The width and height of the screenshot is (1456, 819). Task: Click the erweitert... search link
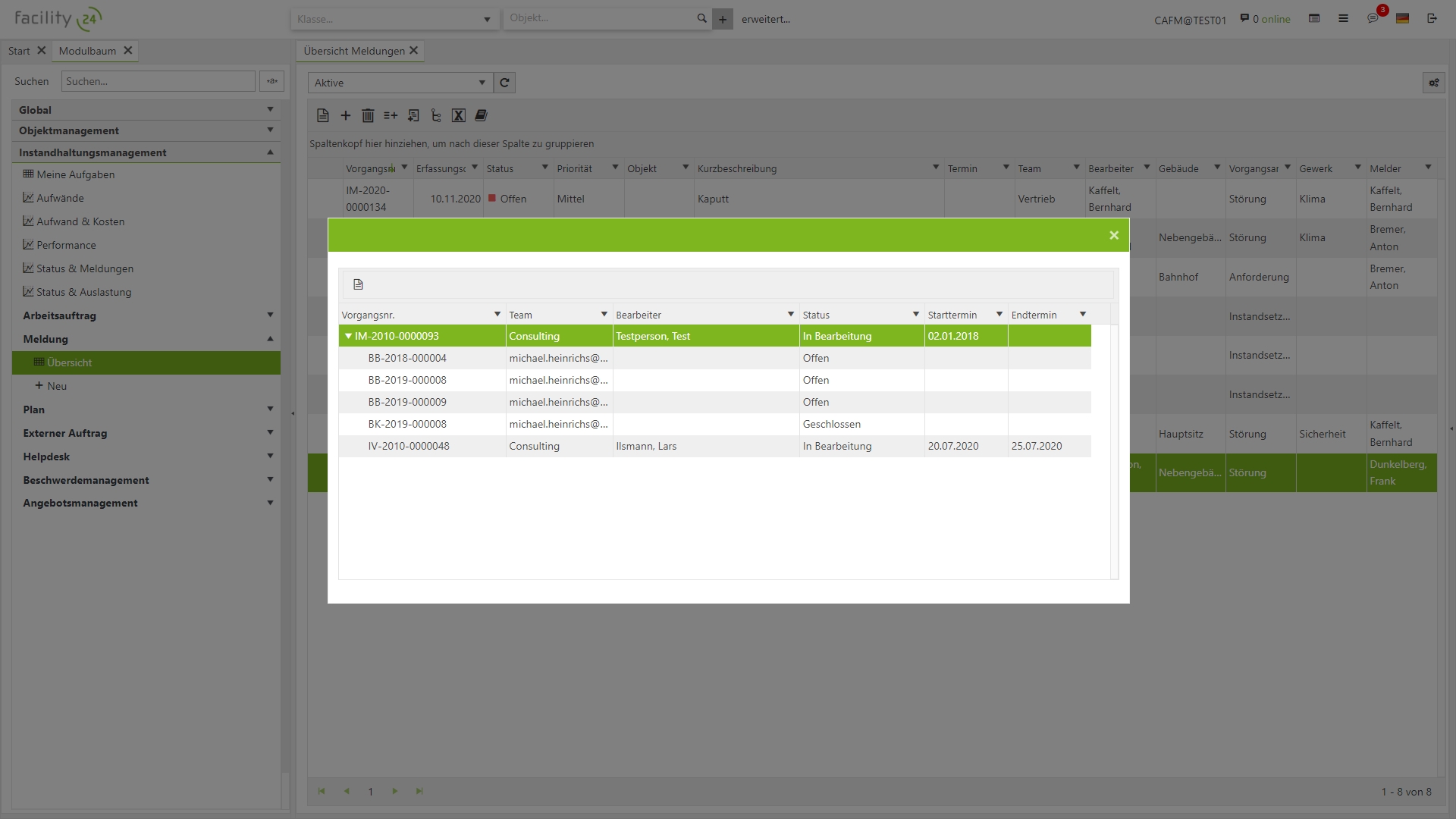(765, 19)
